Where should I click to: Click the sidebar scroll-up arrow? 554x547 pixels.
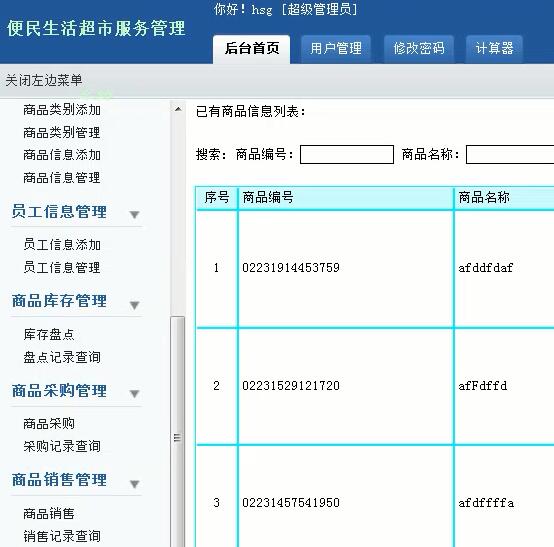point(178,109)
